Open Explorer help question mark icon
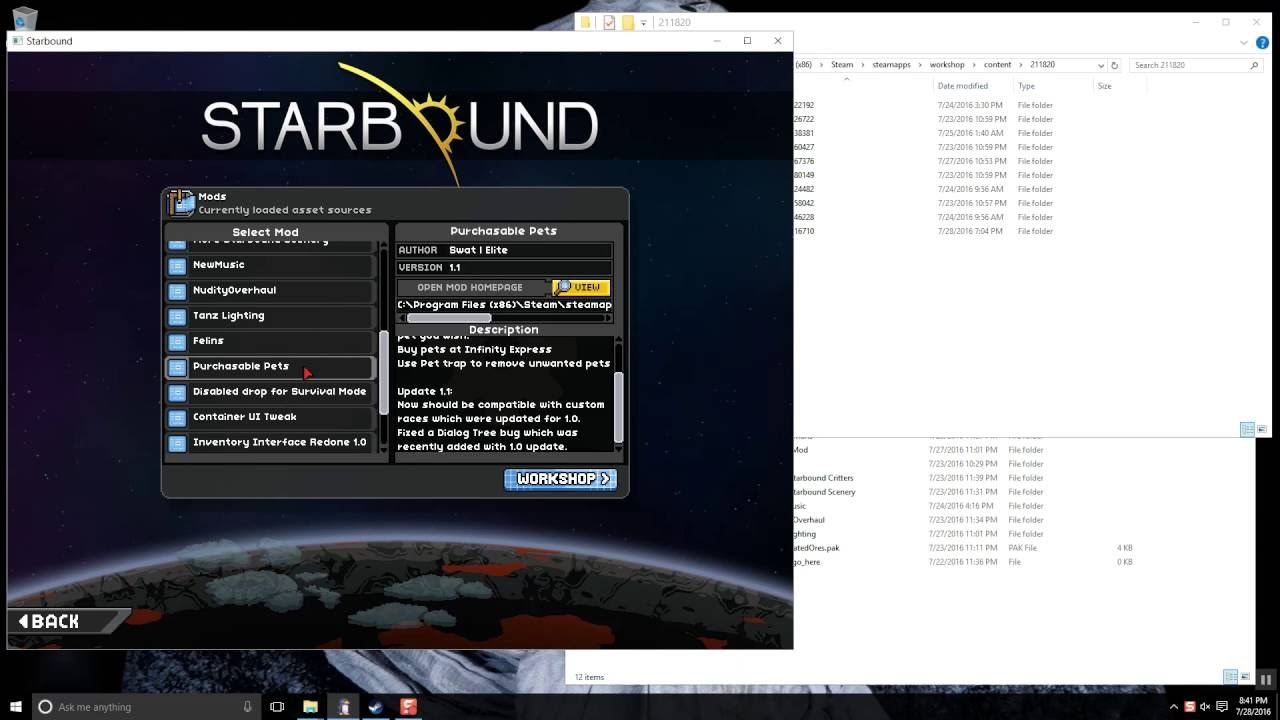 (x=1262, y=43)
